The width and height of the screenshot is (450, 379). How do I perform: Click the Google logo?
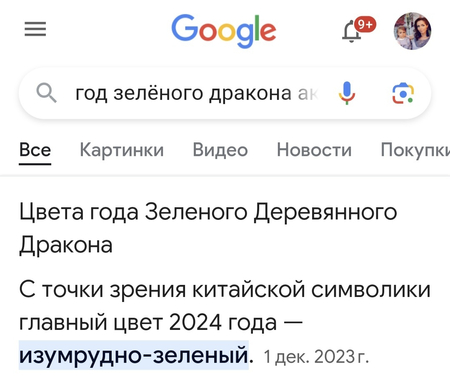pos(224,31)
